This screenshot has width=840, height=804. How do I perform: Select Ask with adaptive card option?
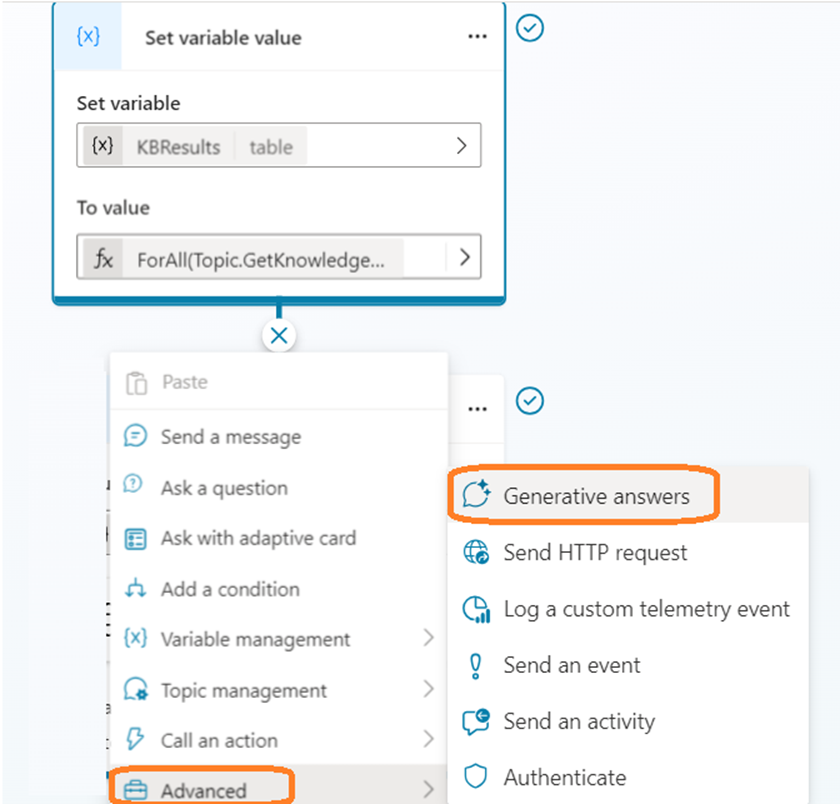(258, 538)
